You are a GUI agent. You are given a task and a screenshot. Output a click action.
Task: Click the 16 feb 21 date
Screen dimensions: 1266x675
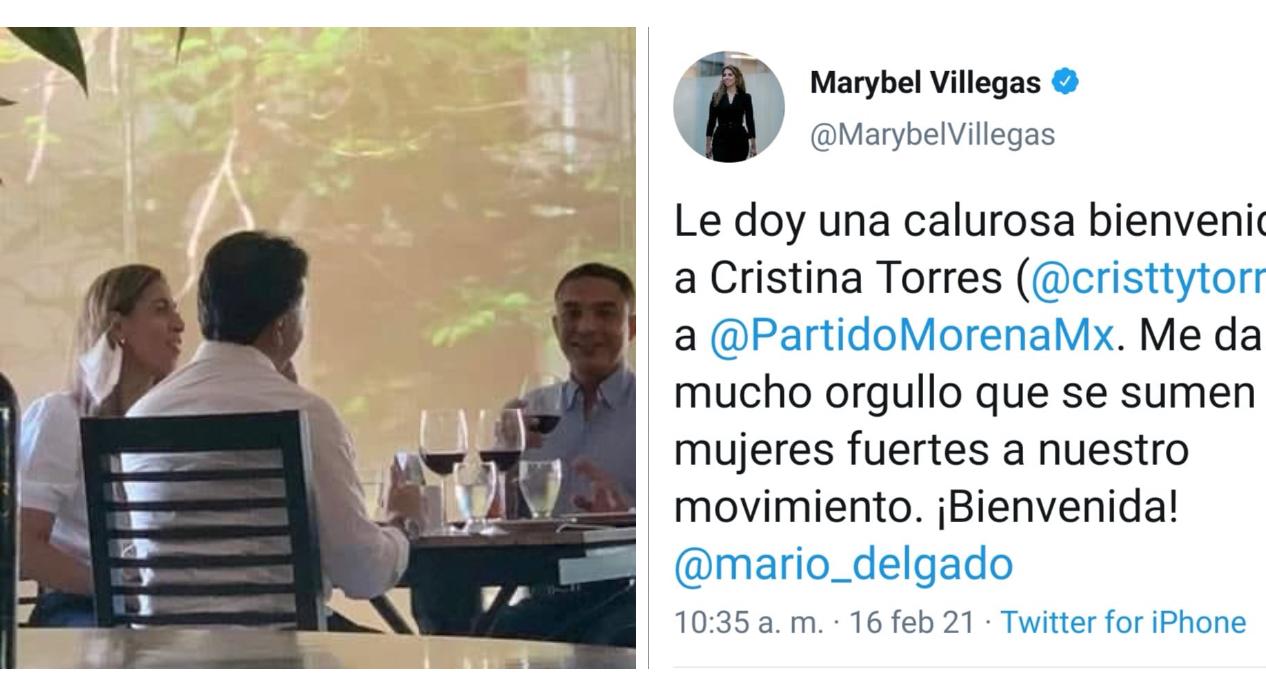911,623
